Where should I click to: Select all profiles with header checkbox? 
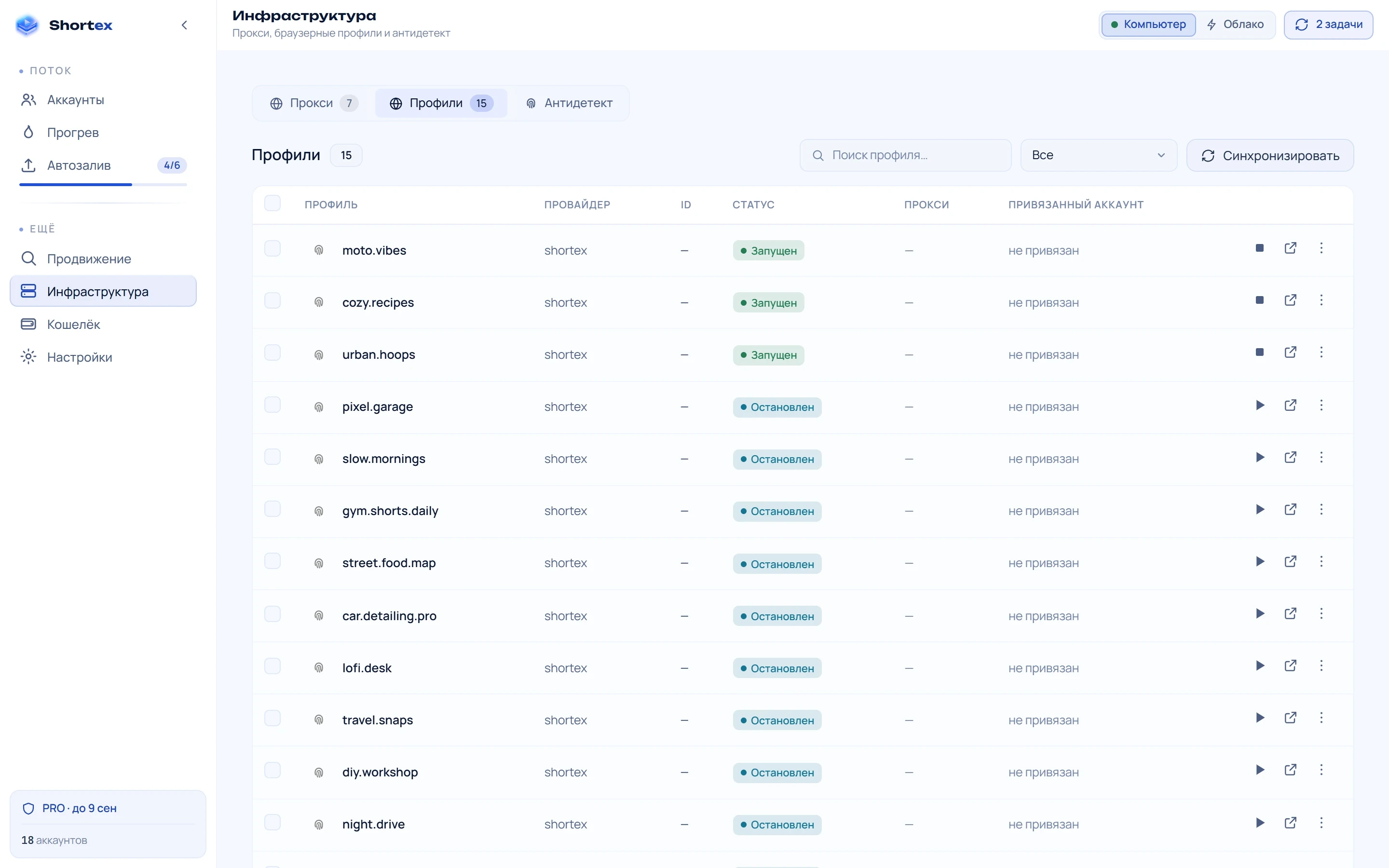click(x=272, y=203)
